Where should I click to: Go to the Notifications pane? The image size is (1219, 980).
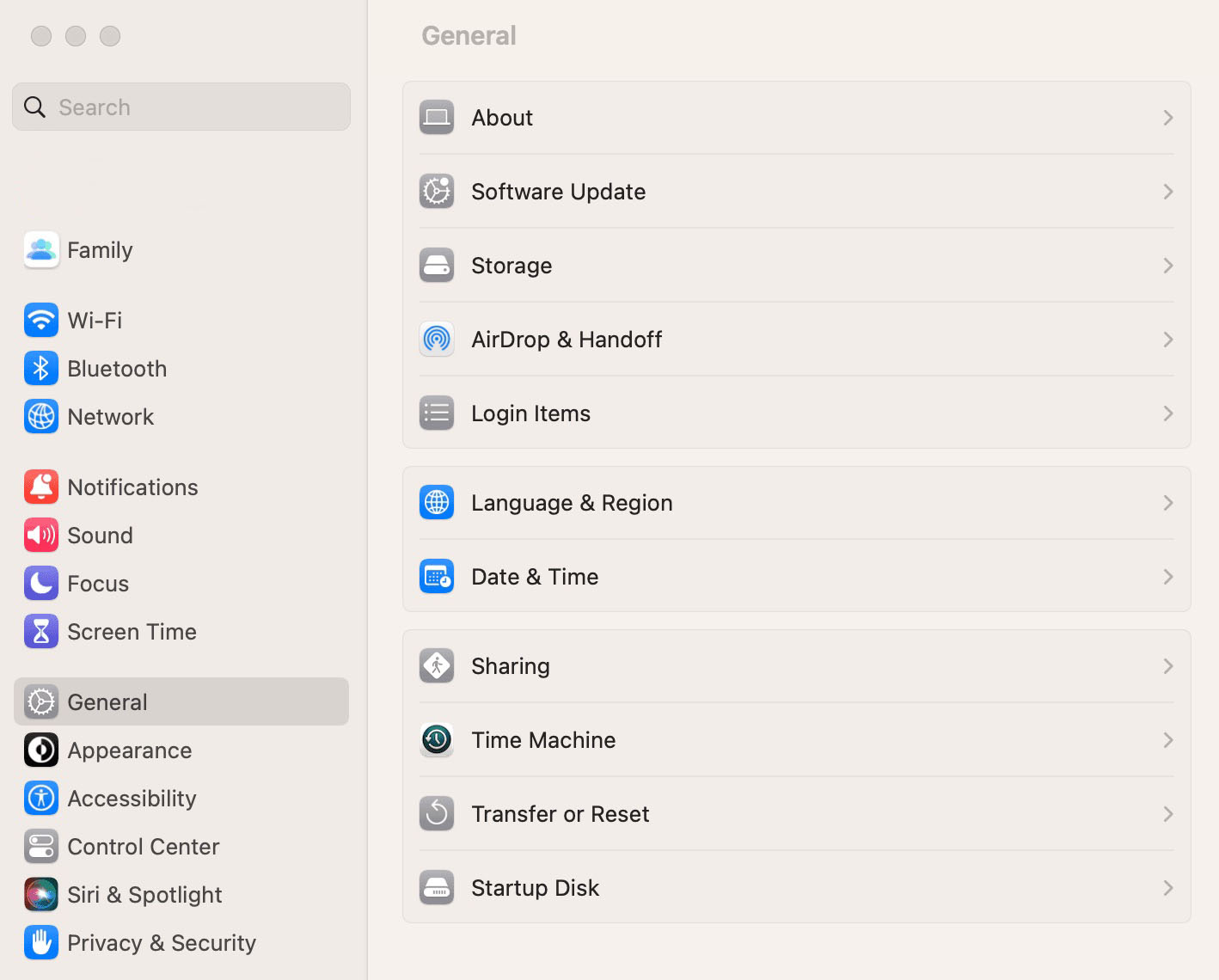click(x=181, y=487)
